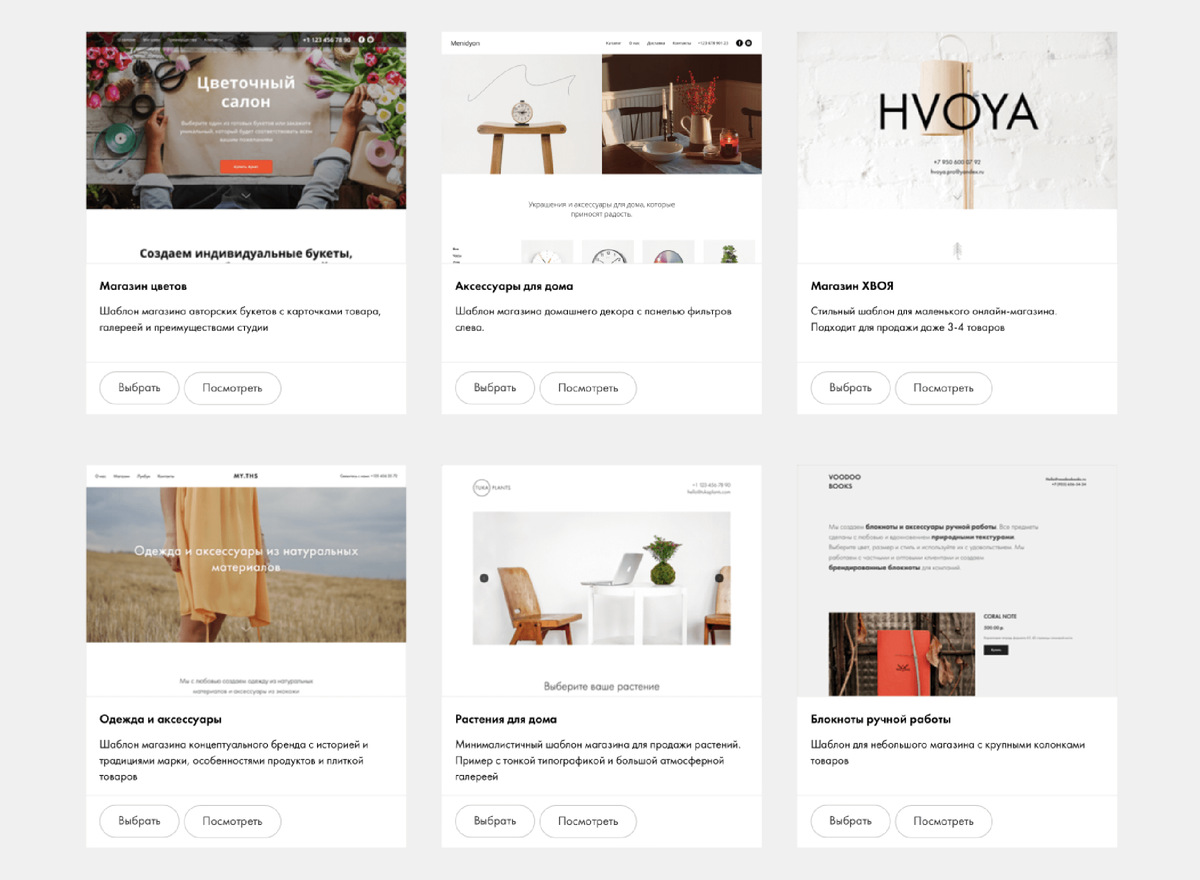Click the title Магазин цветов
This screenshot has height=880, width=1200.
click(x=143, y=286)
